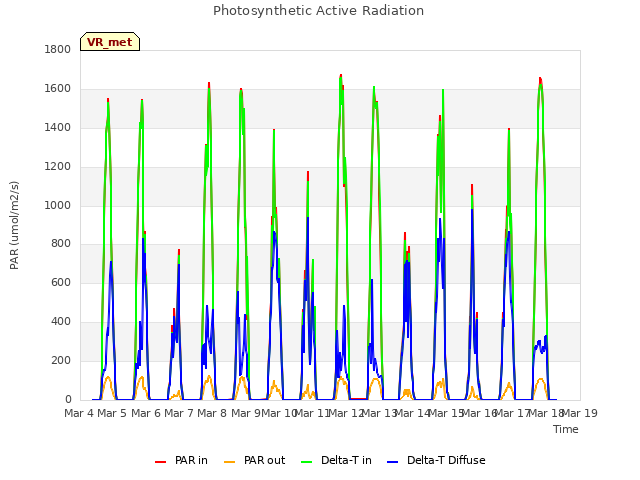The height and width of the screenshot is (480, 640).
Task: Click the 0 y-axis tick label
Action: (x=68, y=399)
